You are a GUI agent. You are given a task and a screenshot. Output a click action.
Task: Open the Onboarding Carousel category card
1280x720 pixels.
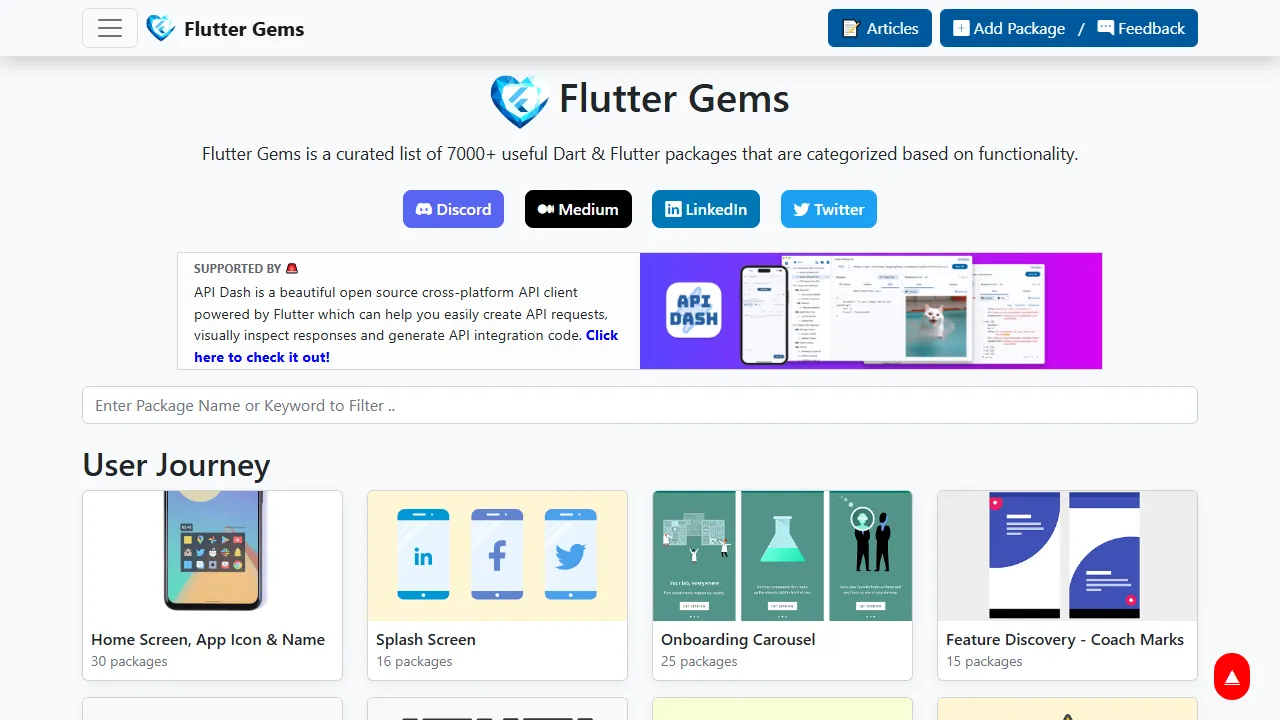(782, 585)
